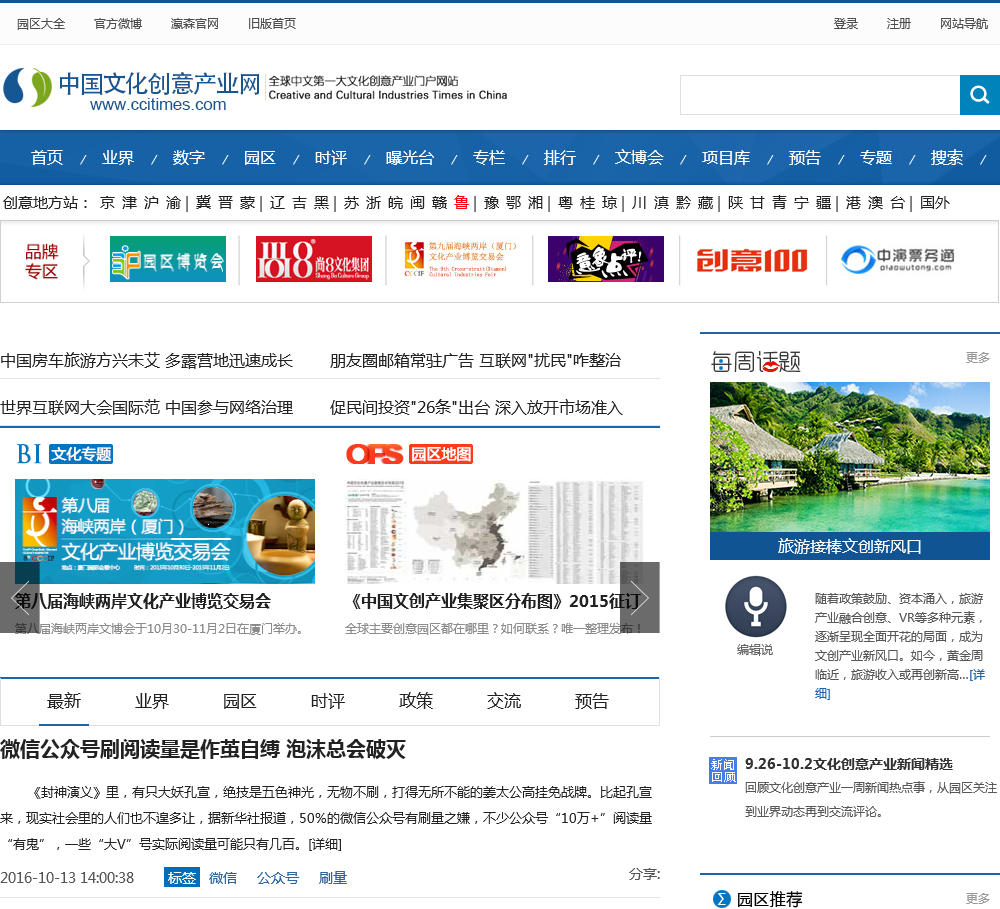The height and width of the screenshot is (909, 1000).
Task: Open article 微信公众号刷阅读量是作茧自缚
Action: click(203, 750)
